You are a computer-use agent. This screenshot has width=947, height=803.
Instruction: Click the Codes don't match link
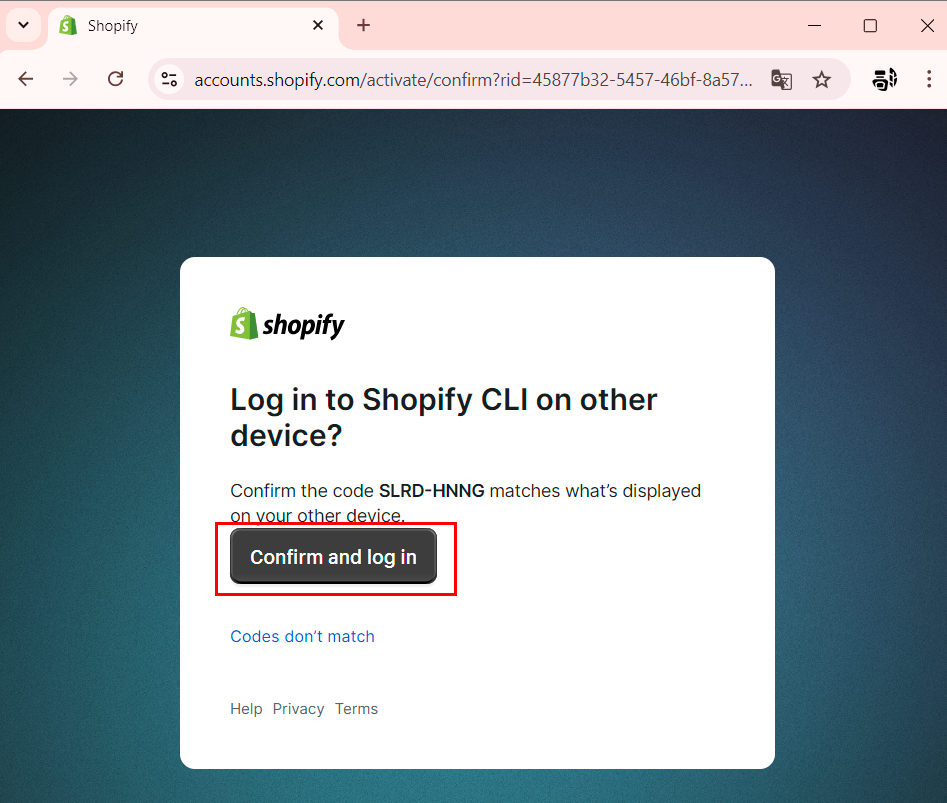point(302,636)
